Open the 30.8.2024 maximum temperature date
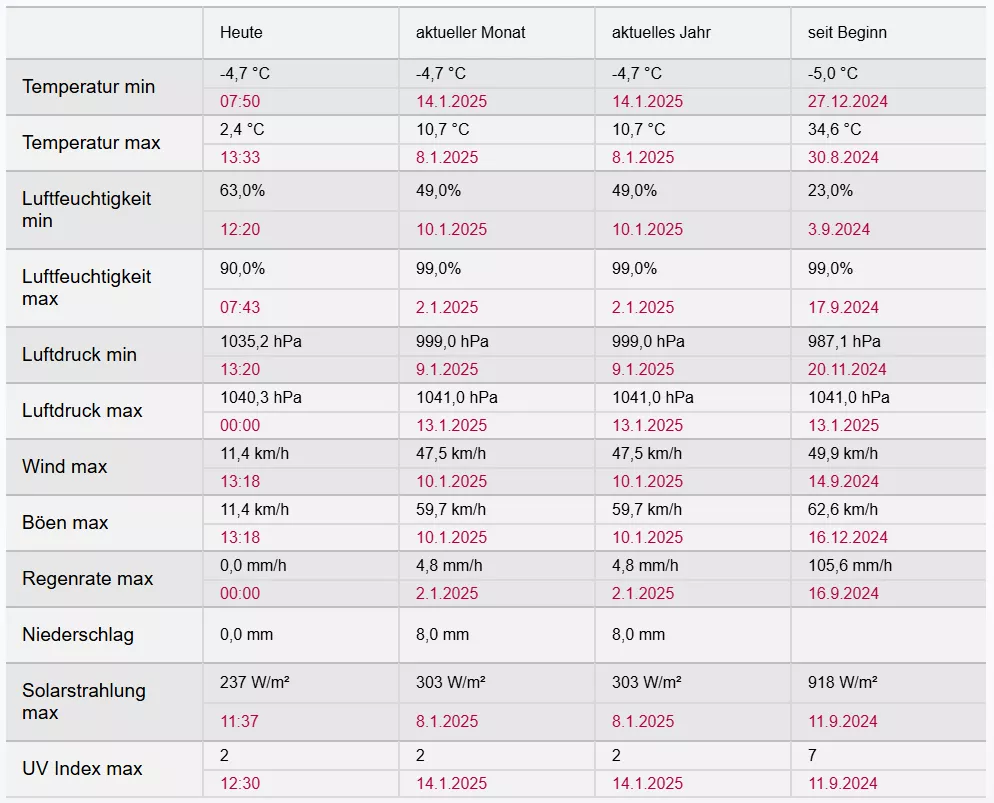This screenshot has height=803, width=994. tap(843, 157)
